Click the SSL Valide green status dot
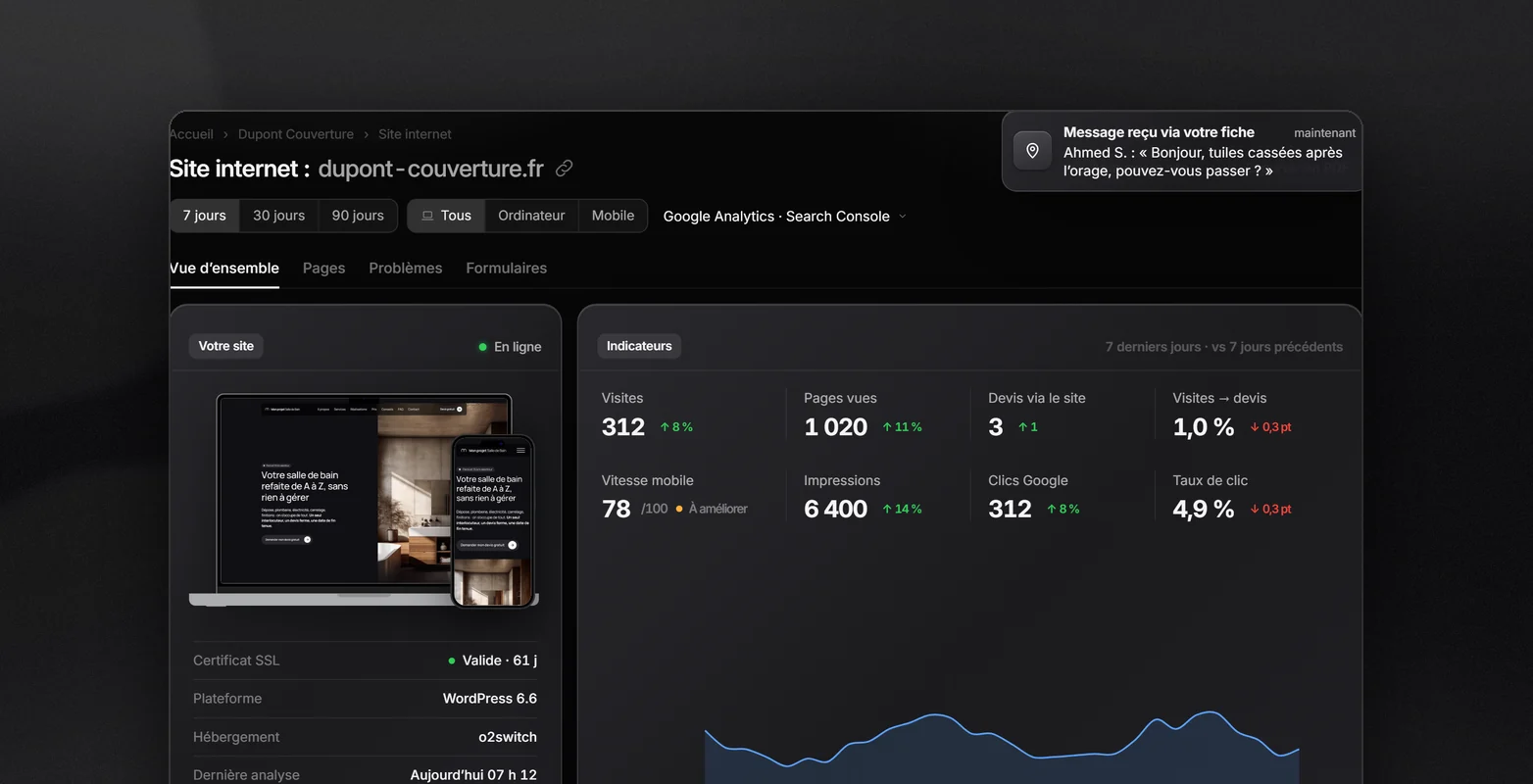The image size is (1533, 784). point(452,661)
